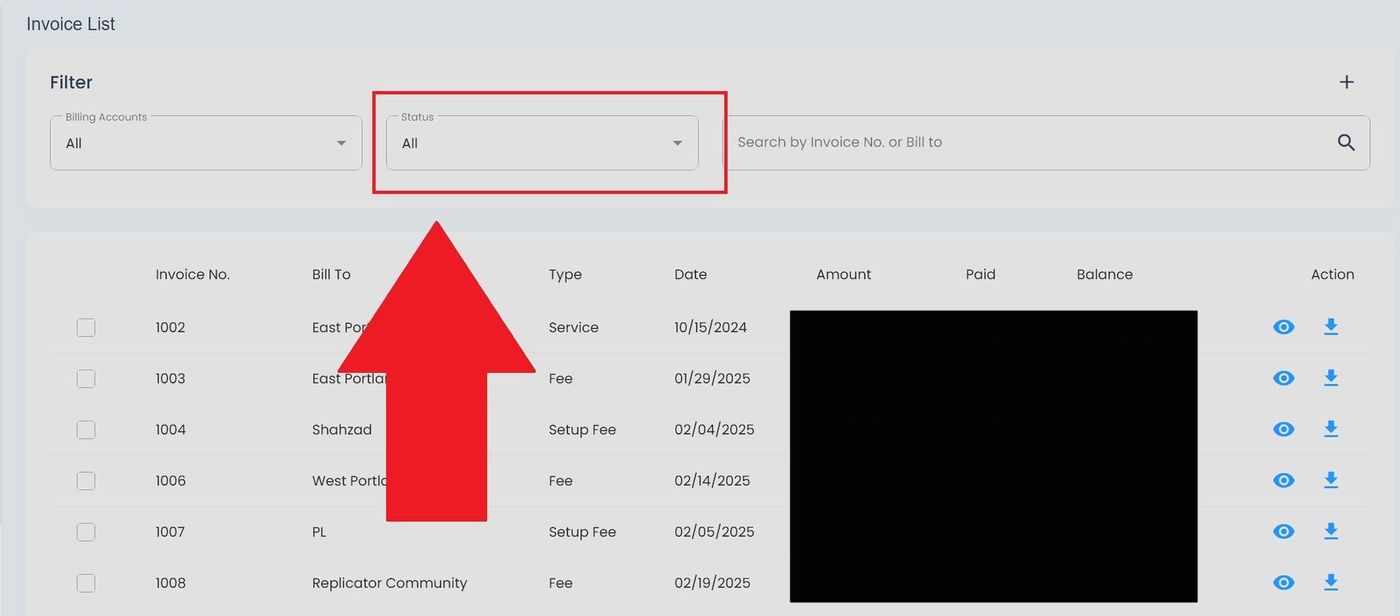Select checkbox for invoice 1002

click(86, 327)
